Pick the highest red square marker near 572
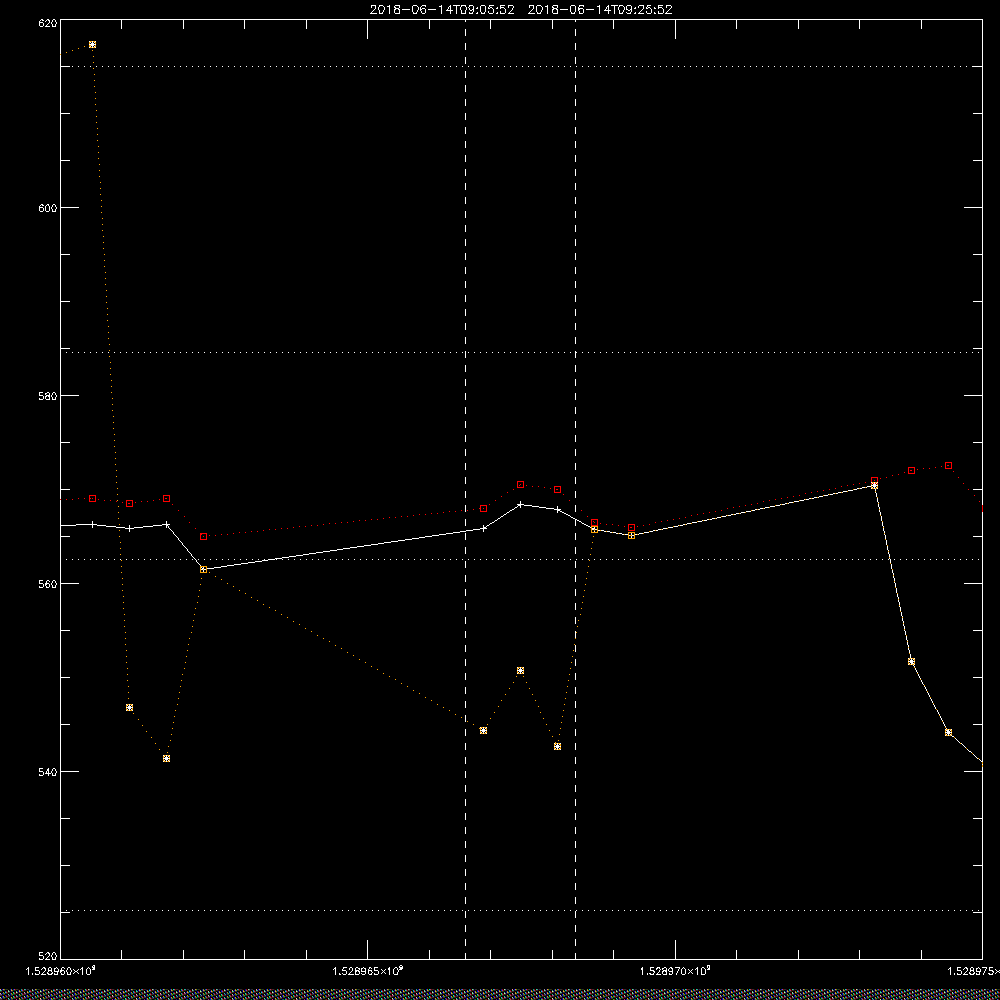Viewport: 1000px width, 1000px height. tap(948, 466)
